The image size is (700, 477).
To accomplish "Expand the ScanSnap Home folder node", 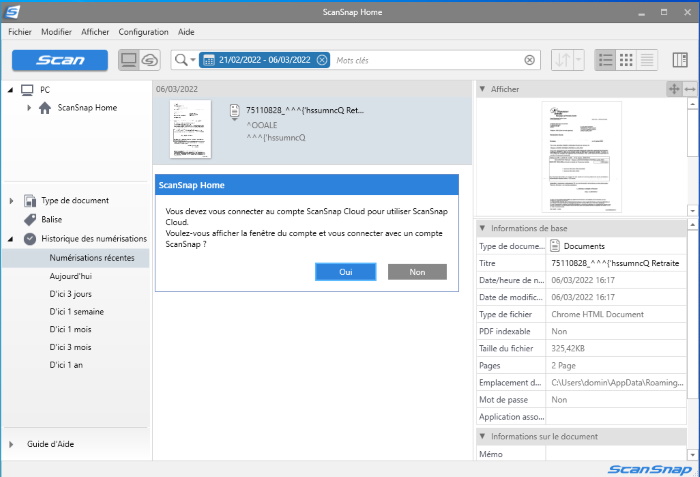I will click(x=29, y=108).
